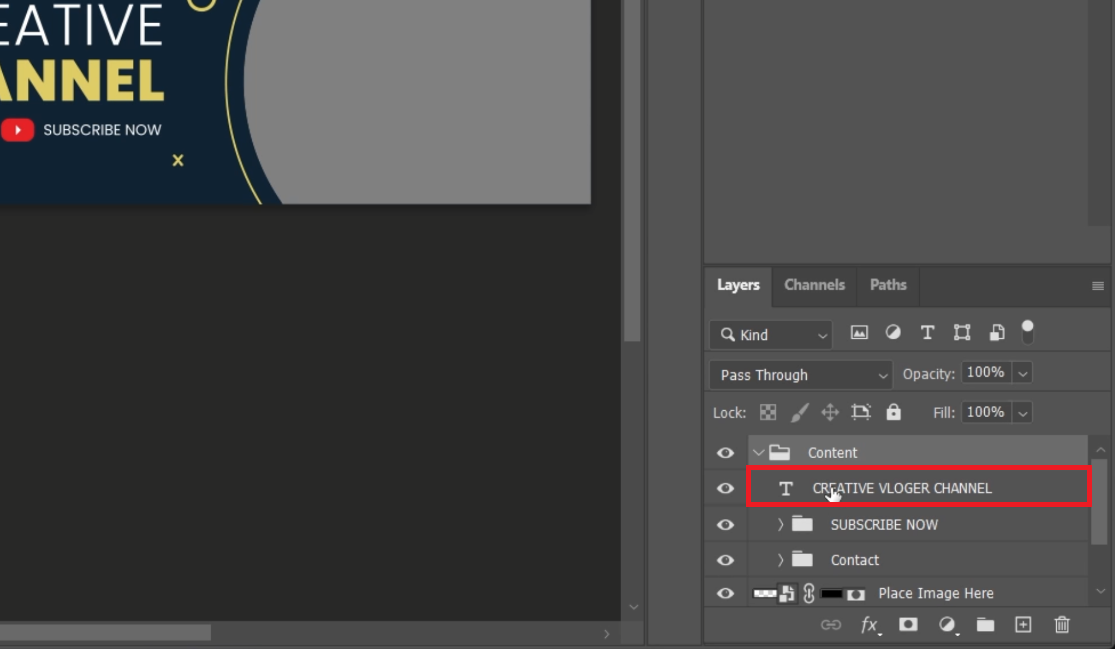Click Opacity value field 100%

click(986, 372)
